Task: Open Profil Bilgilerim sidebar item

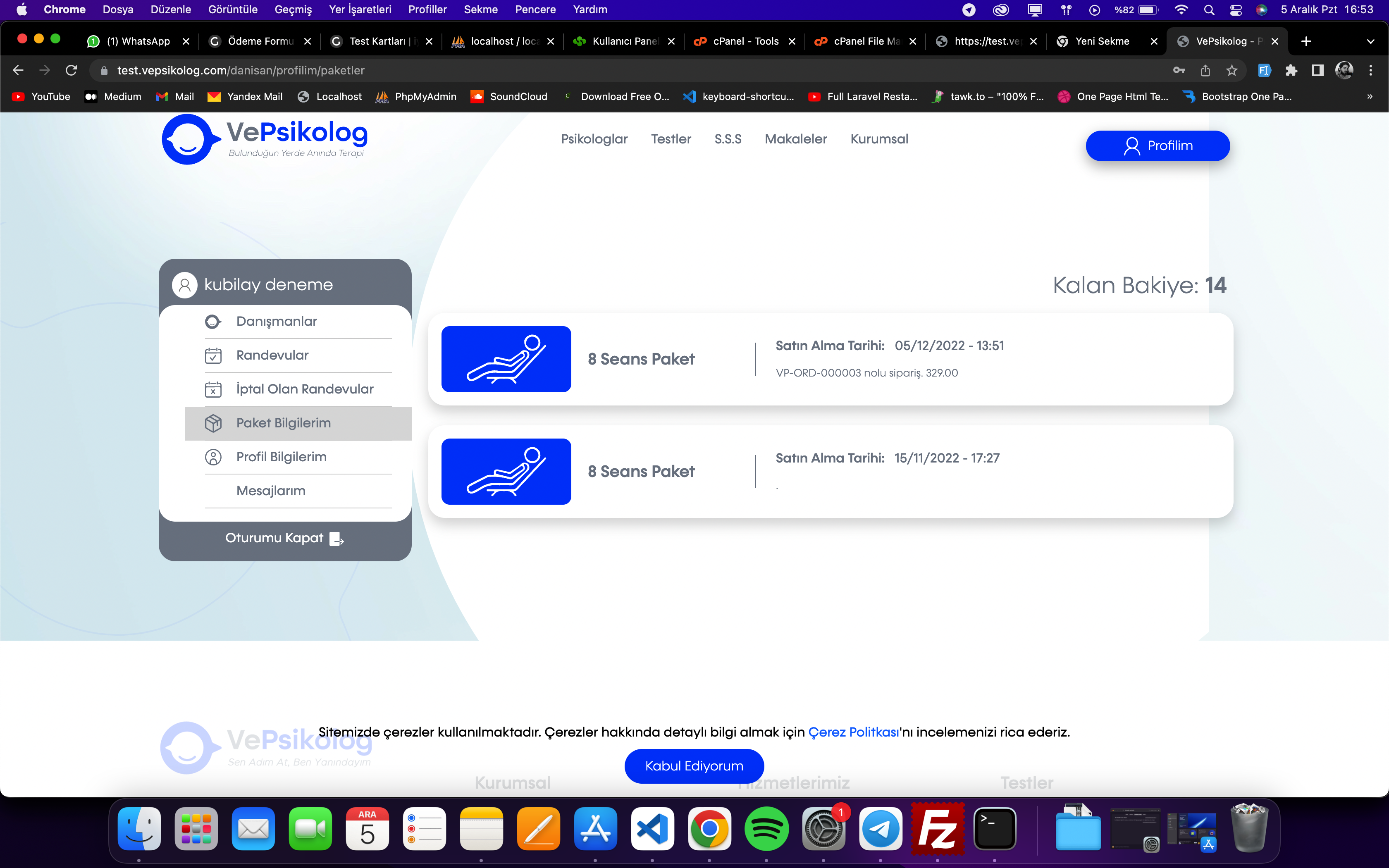Action: pos(281,457)
